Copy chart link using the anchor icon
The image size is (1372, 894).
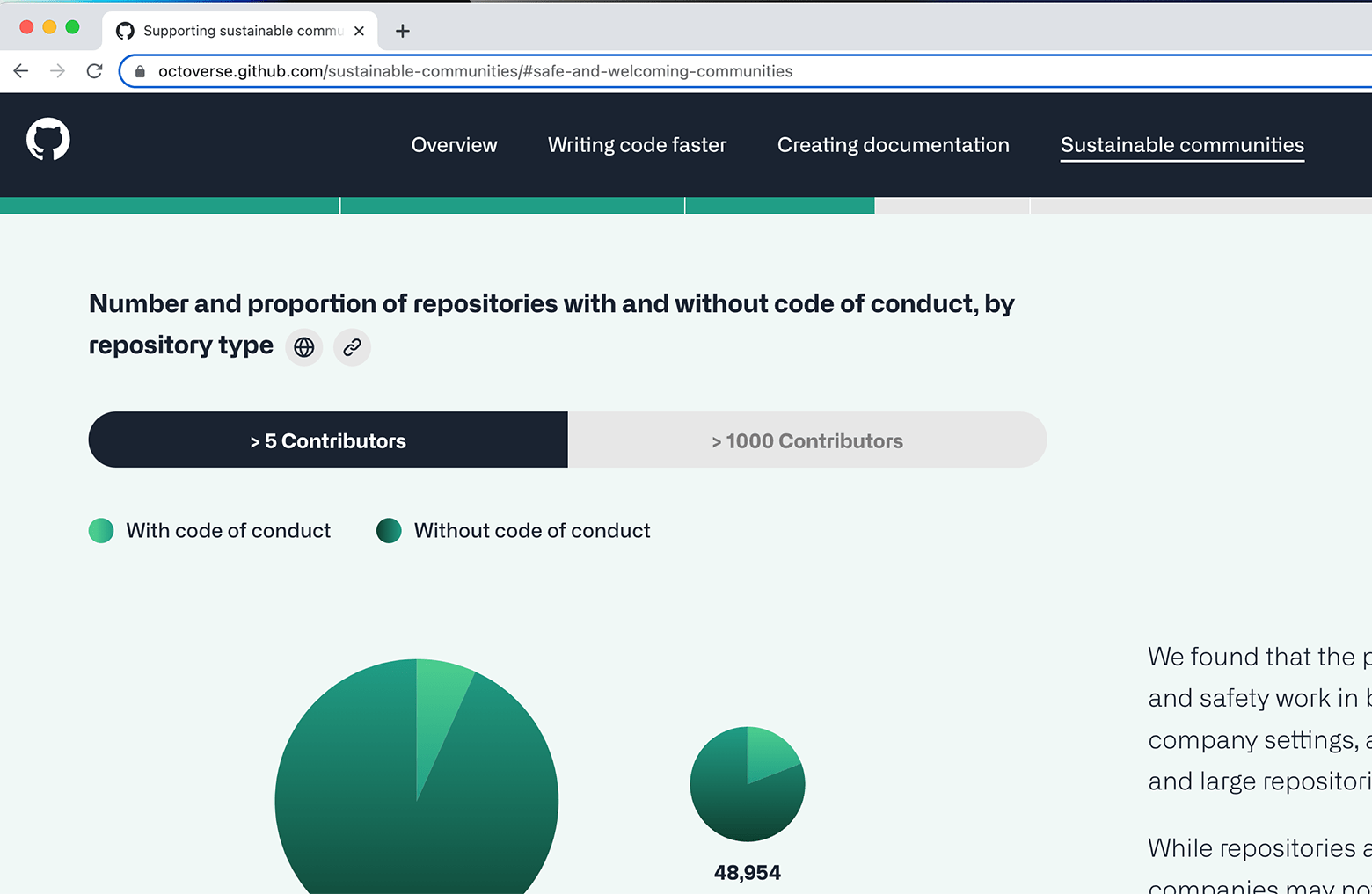click(351, 346)
